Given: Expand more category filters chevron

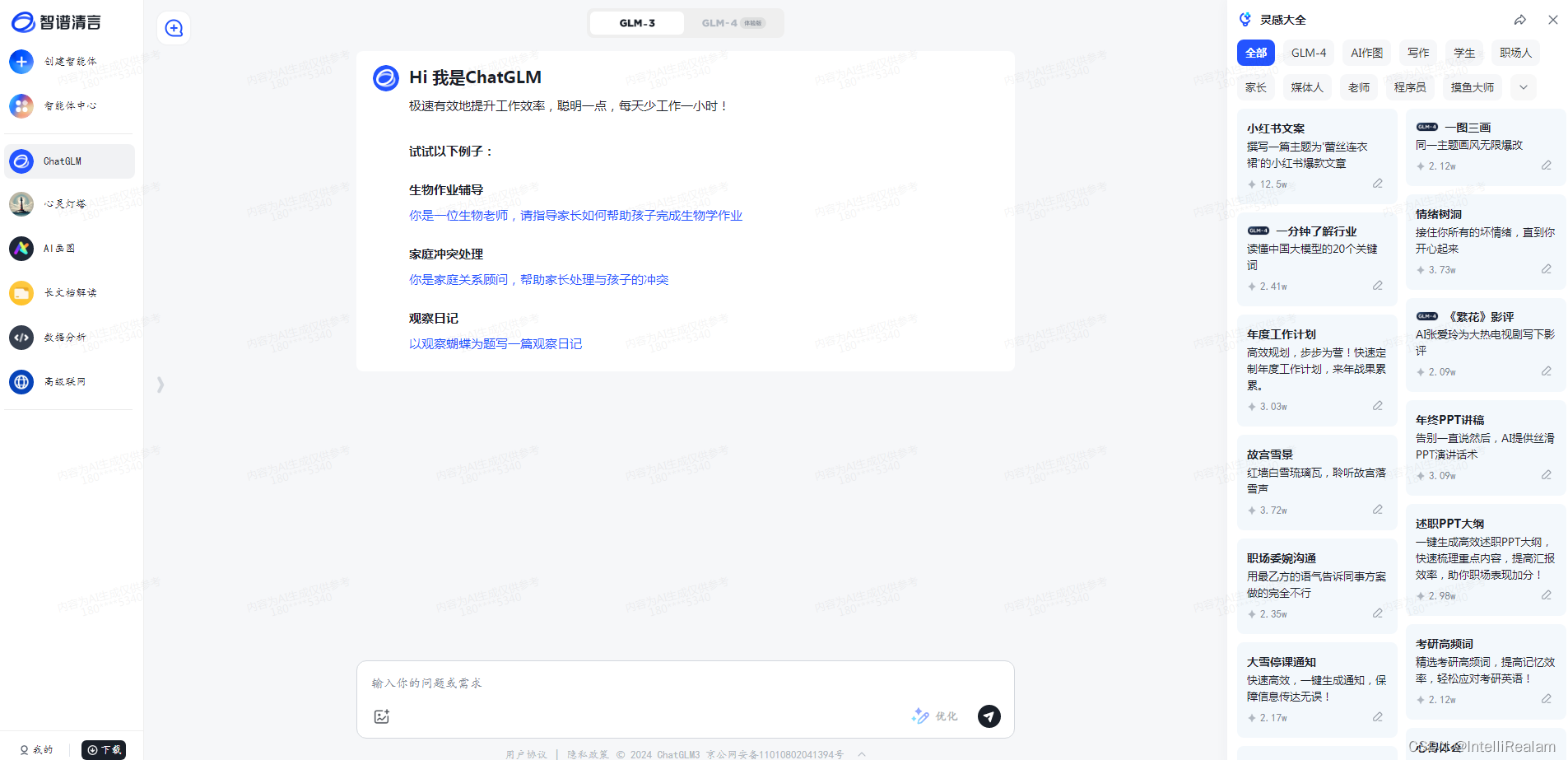Looking at the screenshot, I should click(x=1524, y=87).
